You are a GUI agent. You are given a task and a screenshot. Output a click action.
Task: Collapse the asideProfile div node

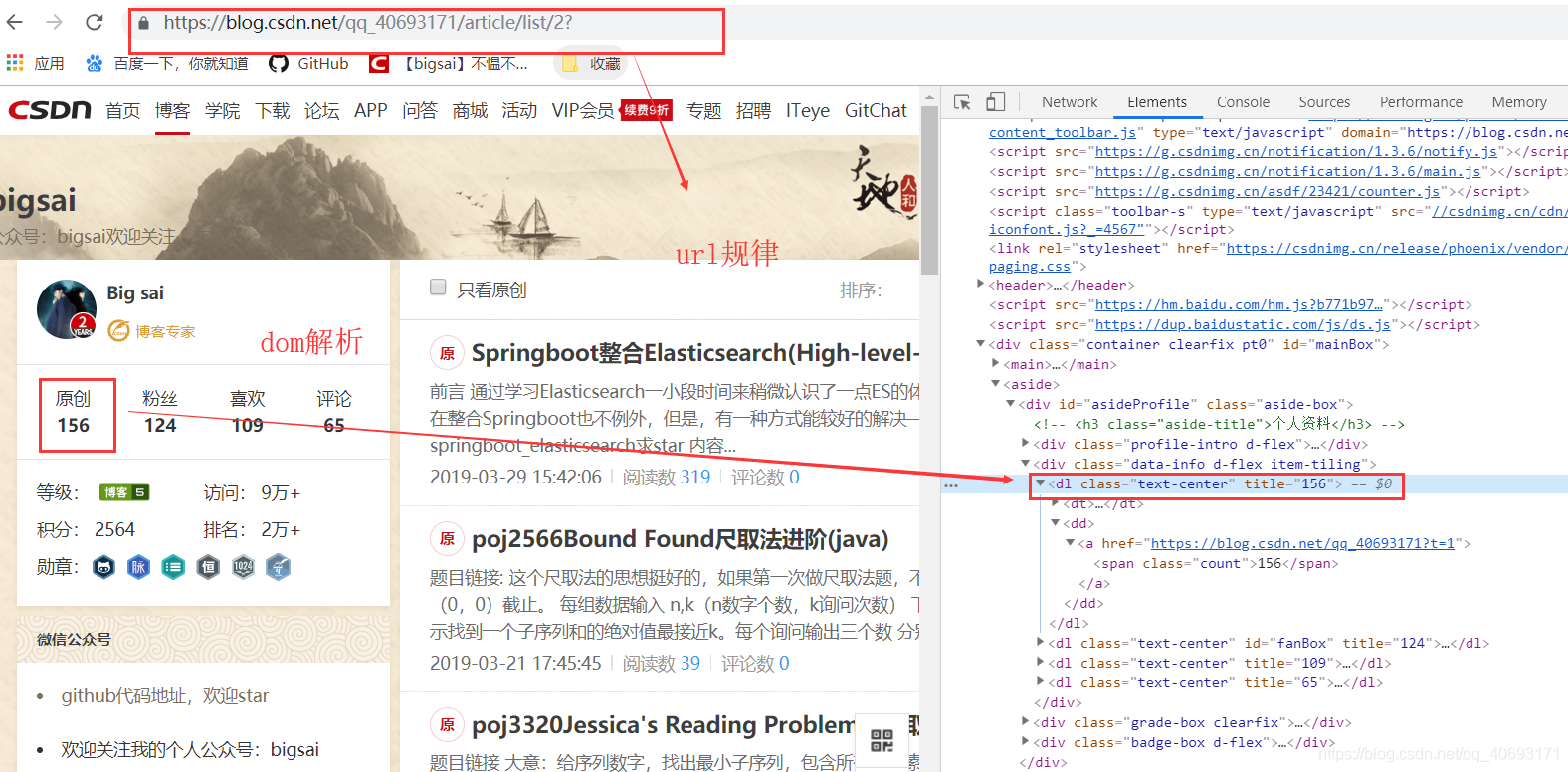(1011, 404)
